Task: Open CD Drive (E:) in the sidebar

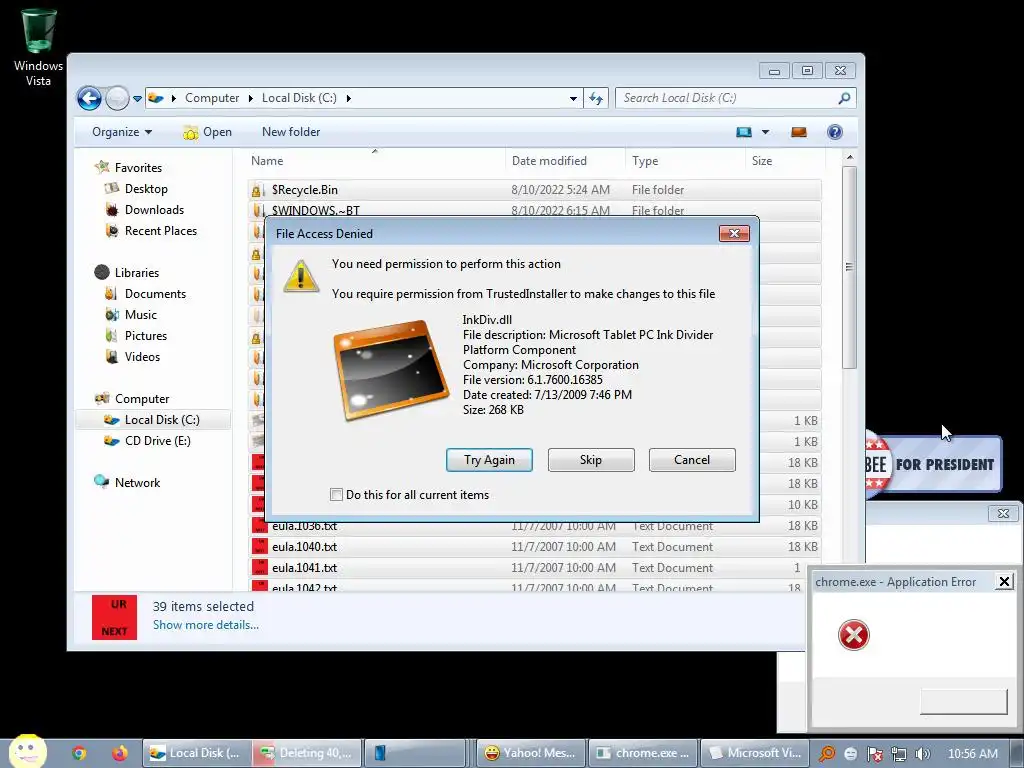Action: click(x=157, y=441)
